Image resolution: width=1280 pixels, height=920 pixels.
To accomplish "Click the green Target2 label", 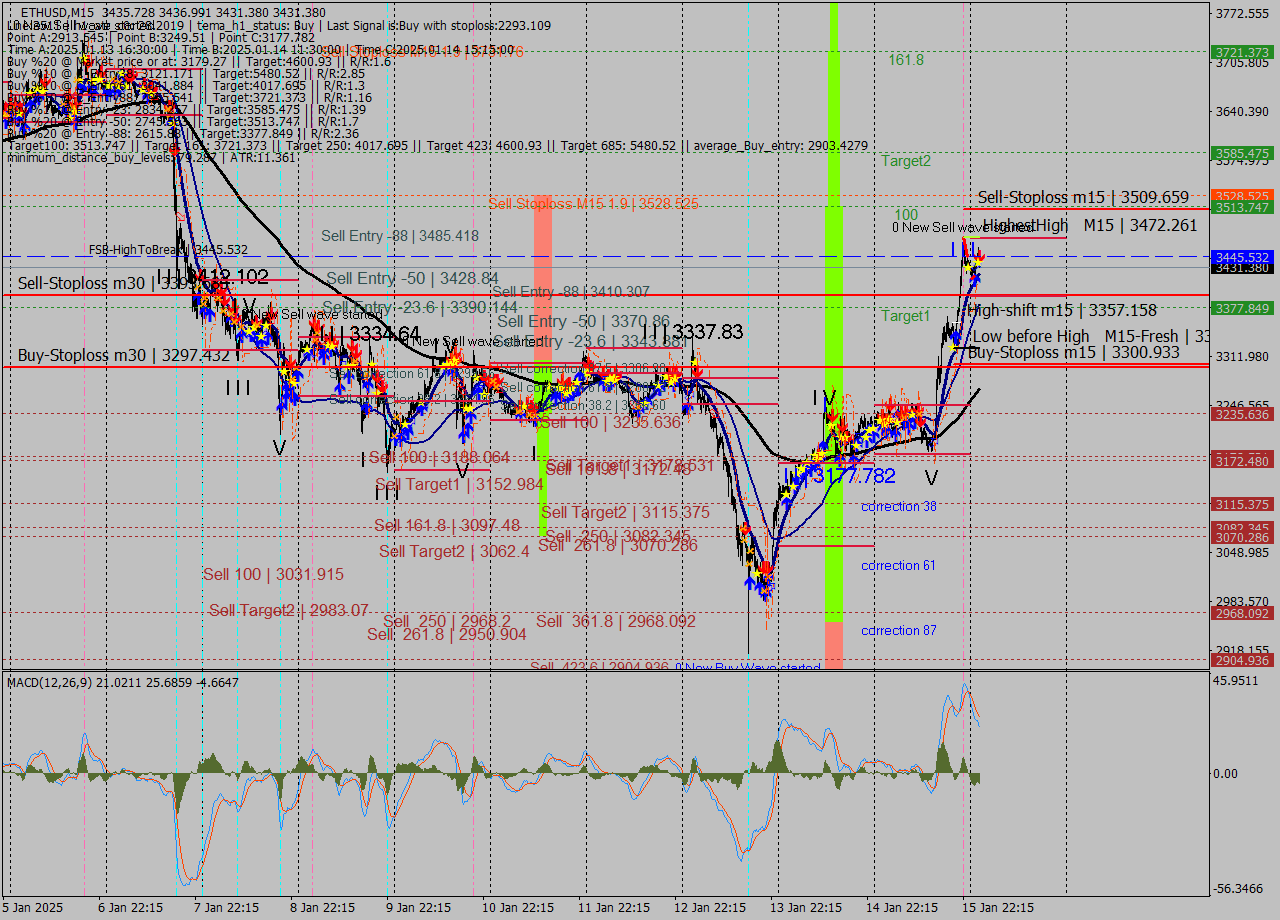I will pyautogui.click(x=906, y=160).
